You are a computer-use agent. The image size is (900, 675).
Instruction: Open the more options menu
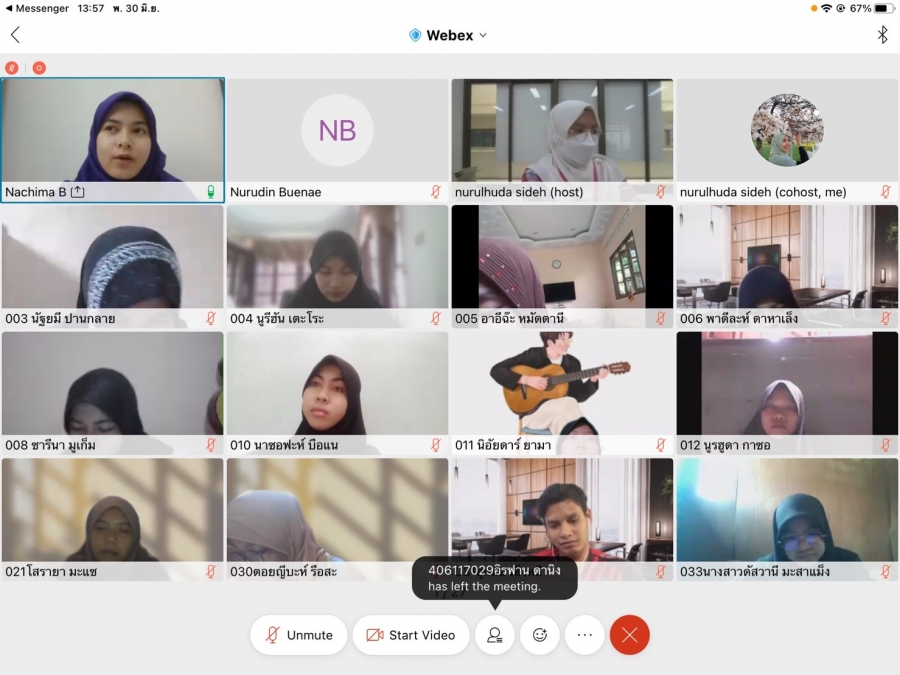[x=585, y=635]
